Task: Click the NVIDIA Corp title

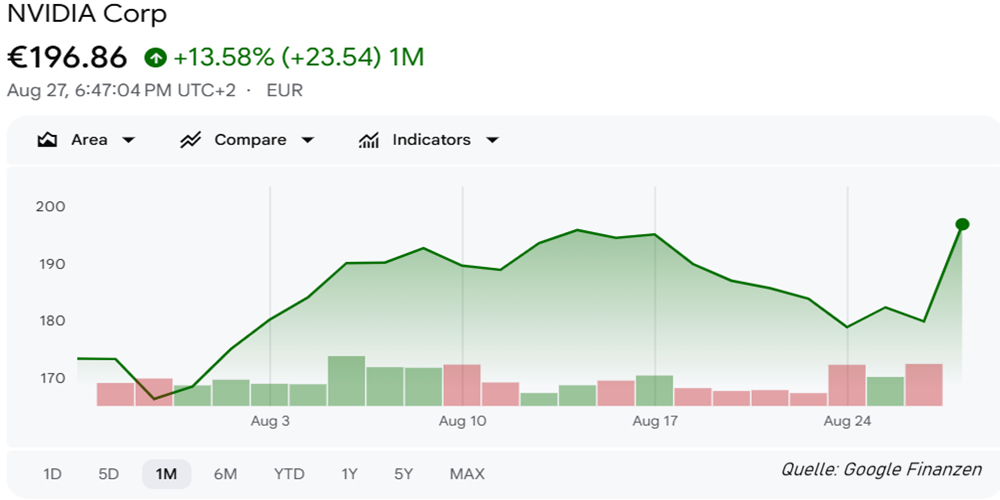Action: (x=87, y=13)
